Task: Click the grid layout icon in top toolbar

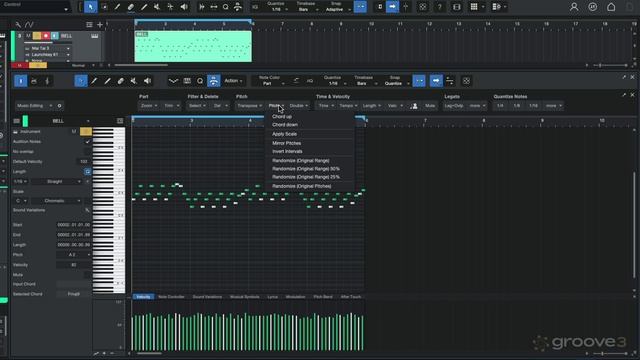Action: 474,7
